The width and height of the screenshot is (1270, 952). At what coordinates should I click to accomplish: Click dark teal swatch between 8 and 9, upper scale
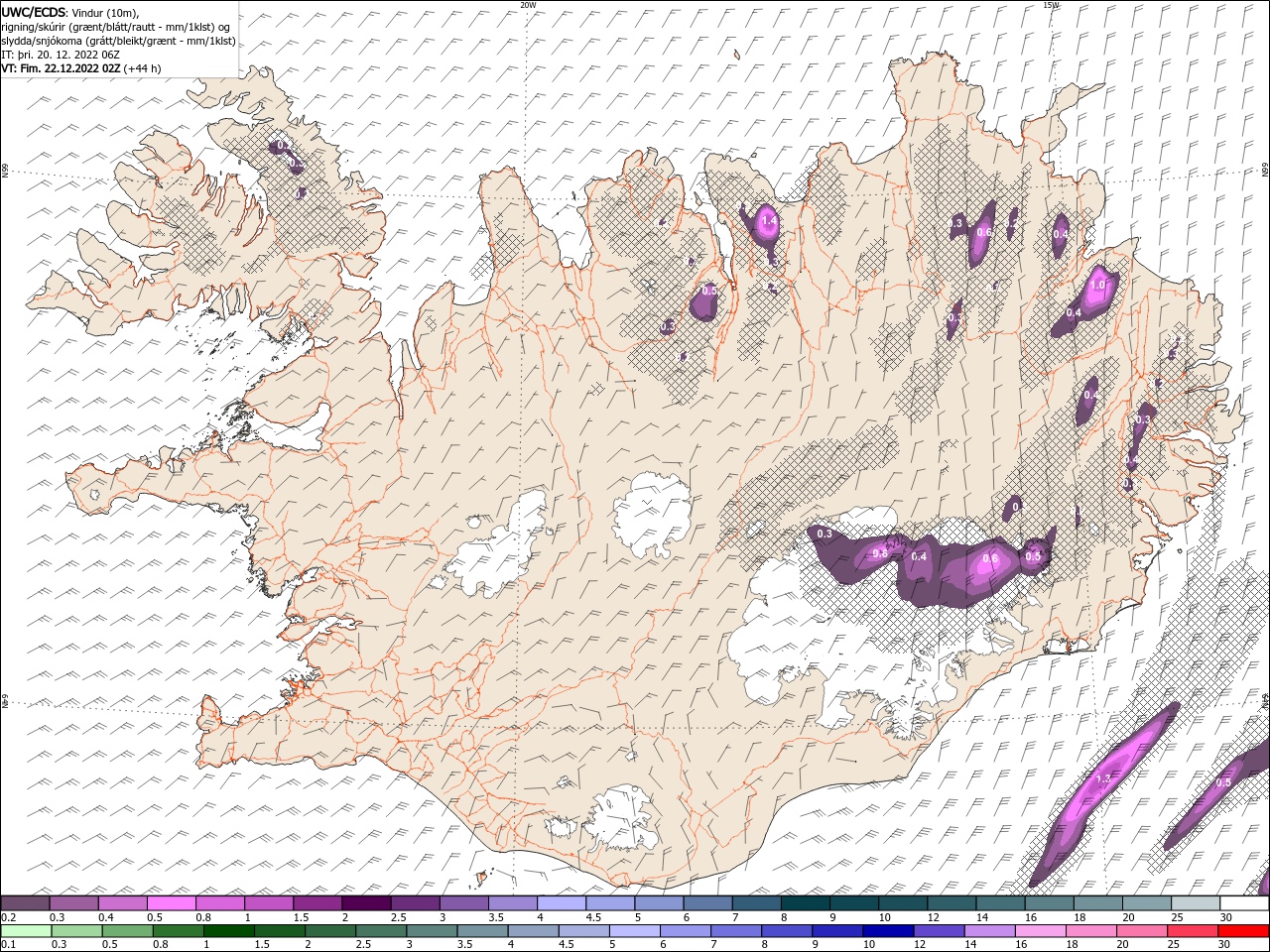point(806,903)
